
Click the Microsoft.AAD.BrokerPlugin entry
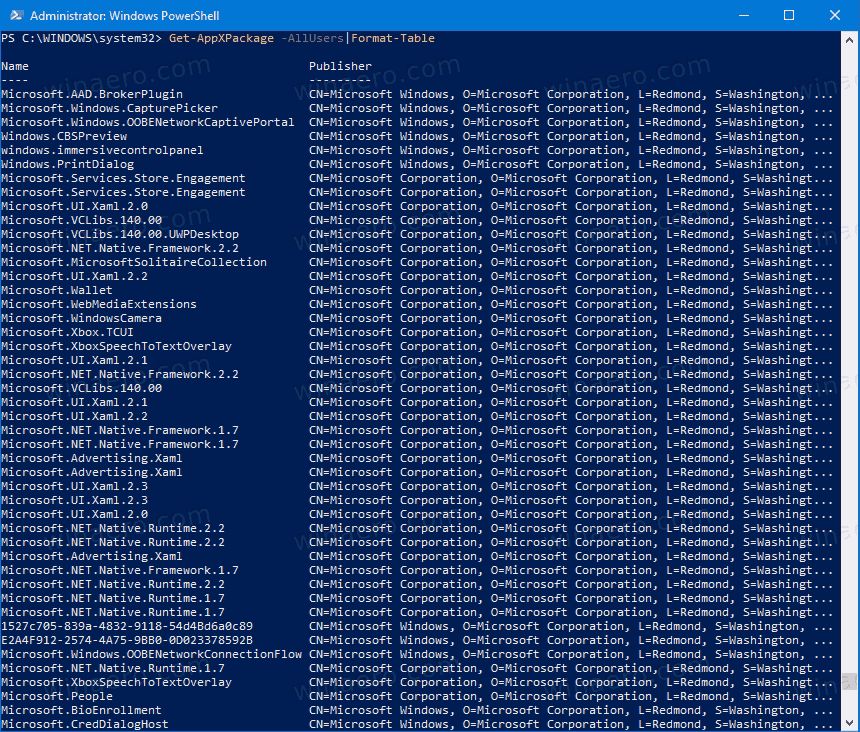(90, 93)
